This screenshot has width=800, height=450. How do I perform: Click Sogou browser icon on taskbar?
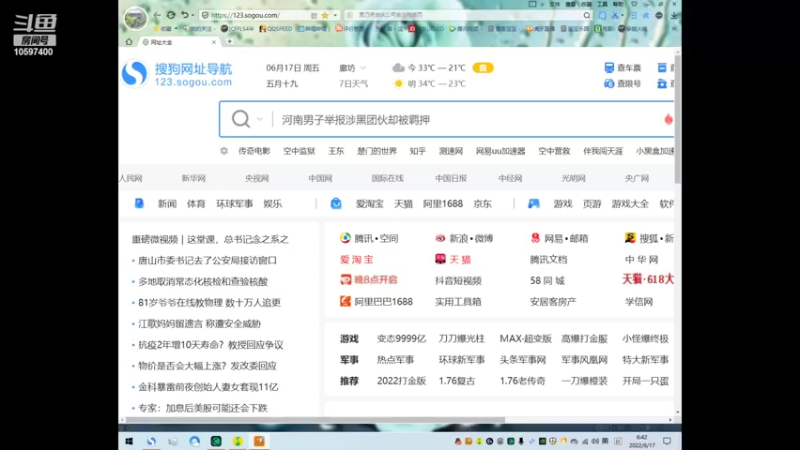coord(152,441)
